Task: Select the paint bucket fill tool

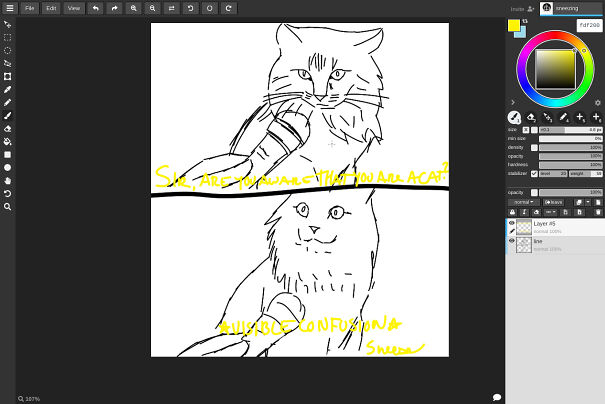Action: [8, 141]
